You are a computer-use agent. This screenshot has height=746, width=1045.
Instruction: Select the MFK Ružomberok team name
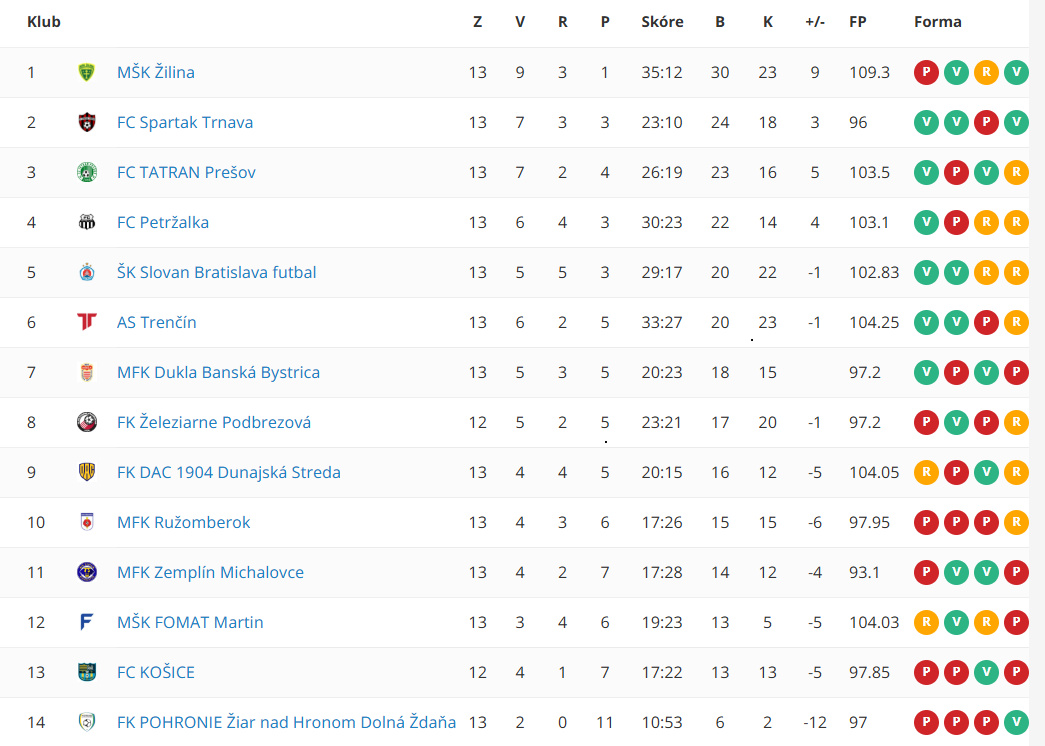coord(184,522)
